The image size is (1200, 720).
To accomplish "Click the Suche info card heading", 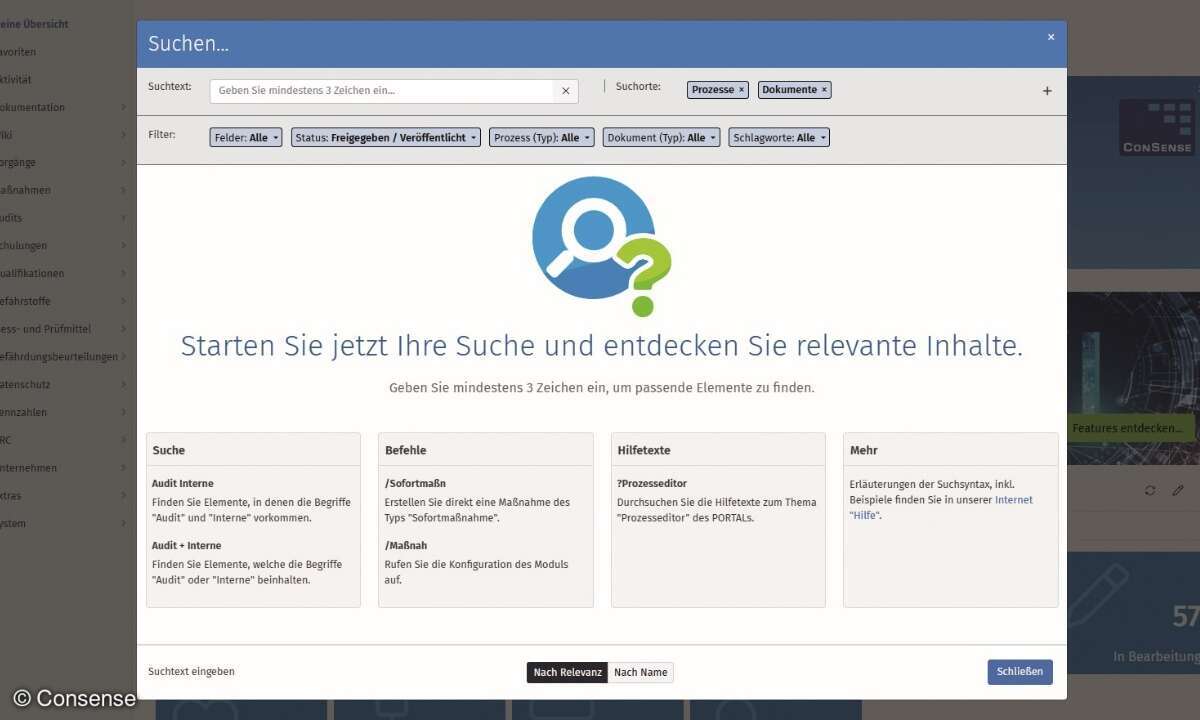I will (x=169, y=451).
